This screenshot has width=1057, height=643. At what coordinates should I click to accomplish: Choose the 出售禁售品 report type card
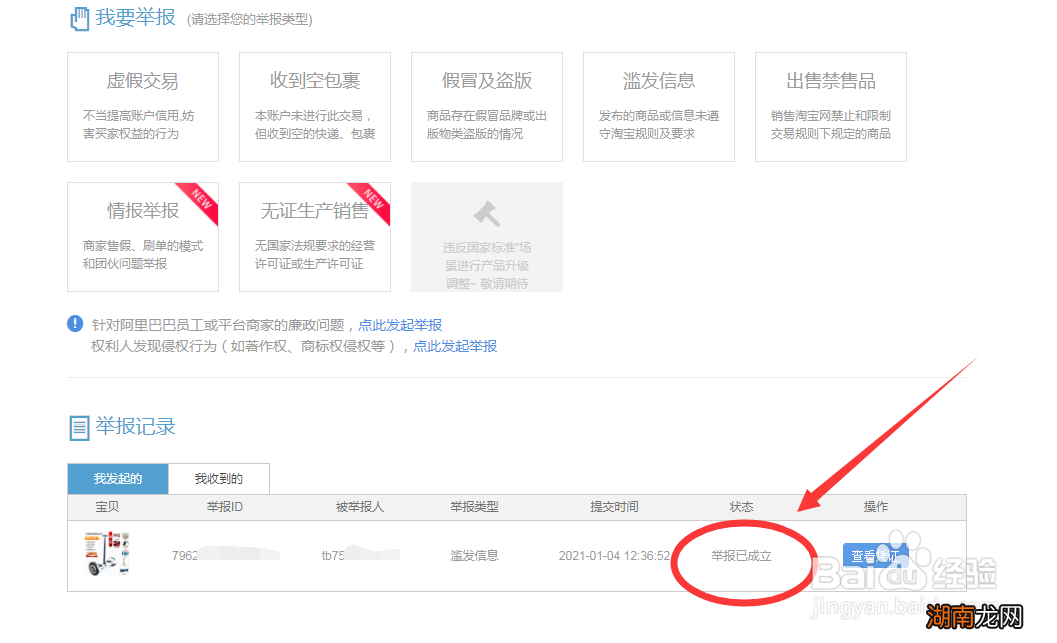point(830,107)
